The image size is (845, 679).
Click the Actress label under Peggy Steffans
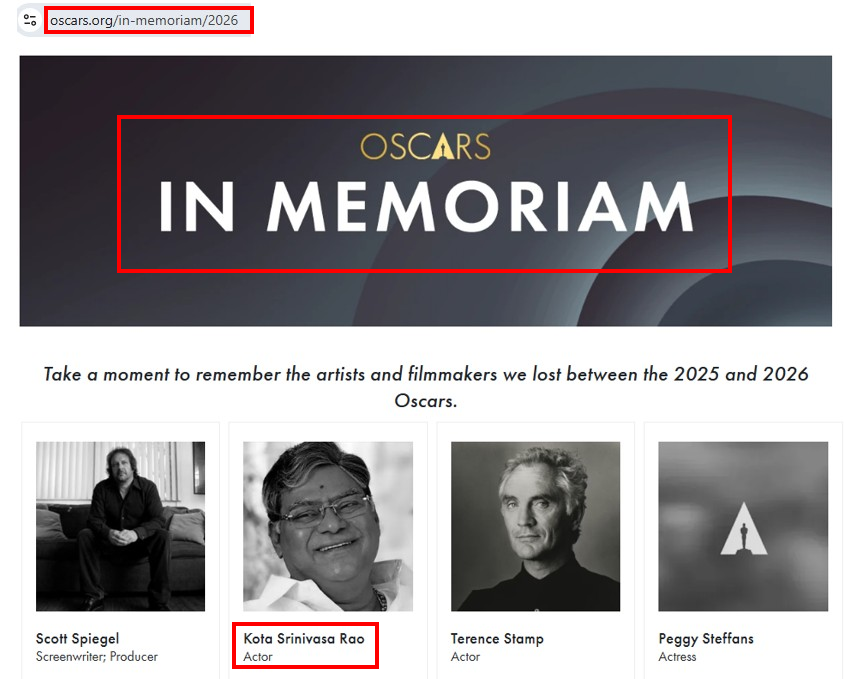[x=677, y=657]
